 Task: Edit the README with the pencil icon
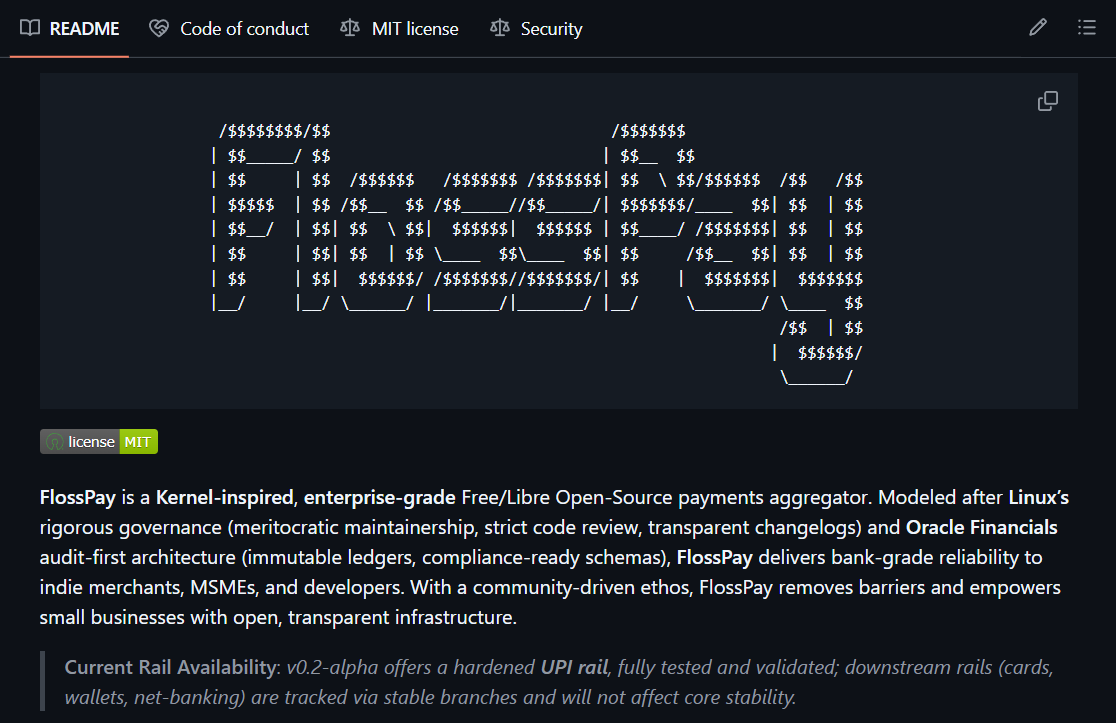click(1038, 28)
